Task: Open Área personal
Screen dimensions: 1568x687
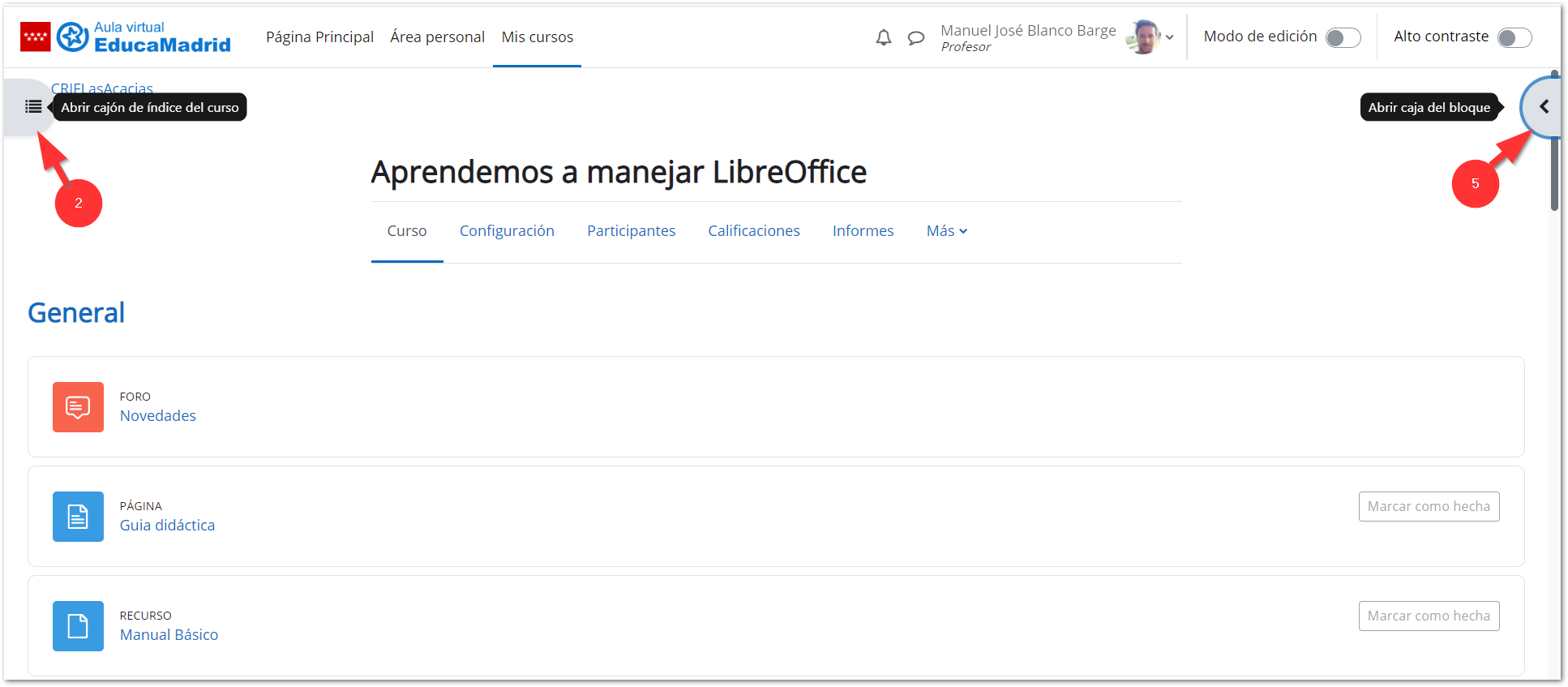Action: 437,37
